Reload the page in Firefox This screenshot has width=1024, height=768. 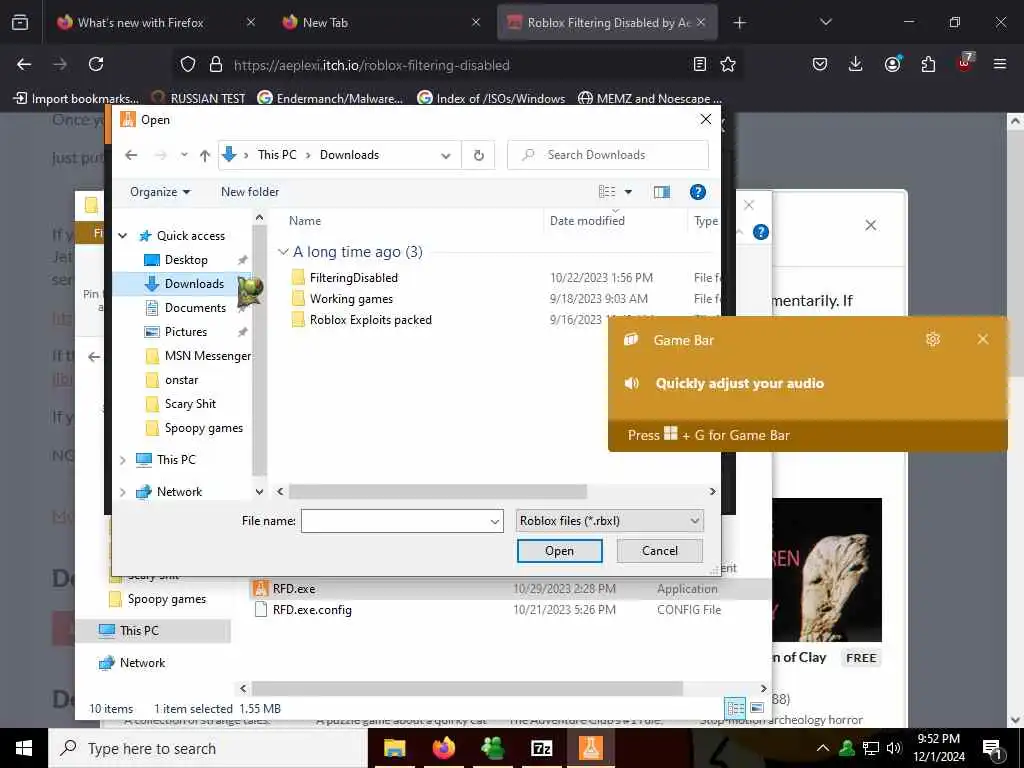tap(96, 64)
